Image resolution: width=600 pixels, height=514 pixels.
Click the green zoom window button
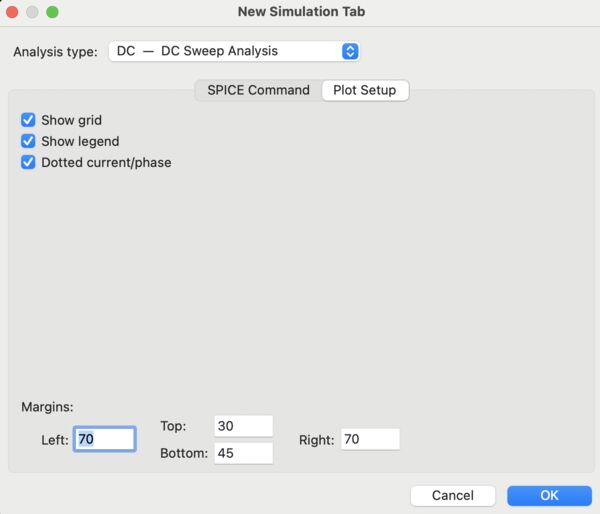pos(53,12)
